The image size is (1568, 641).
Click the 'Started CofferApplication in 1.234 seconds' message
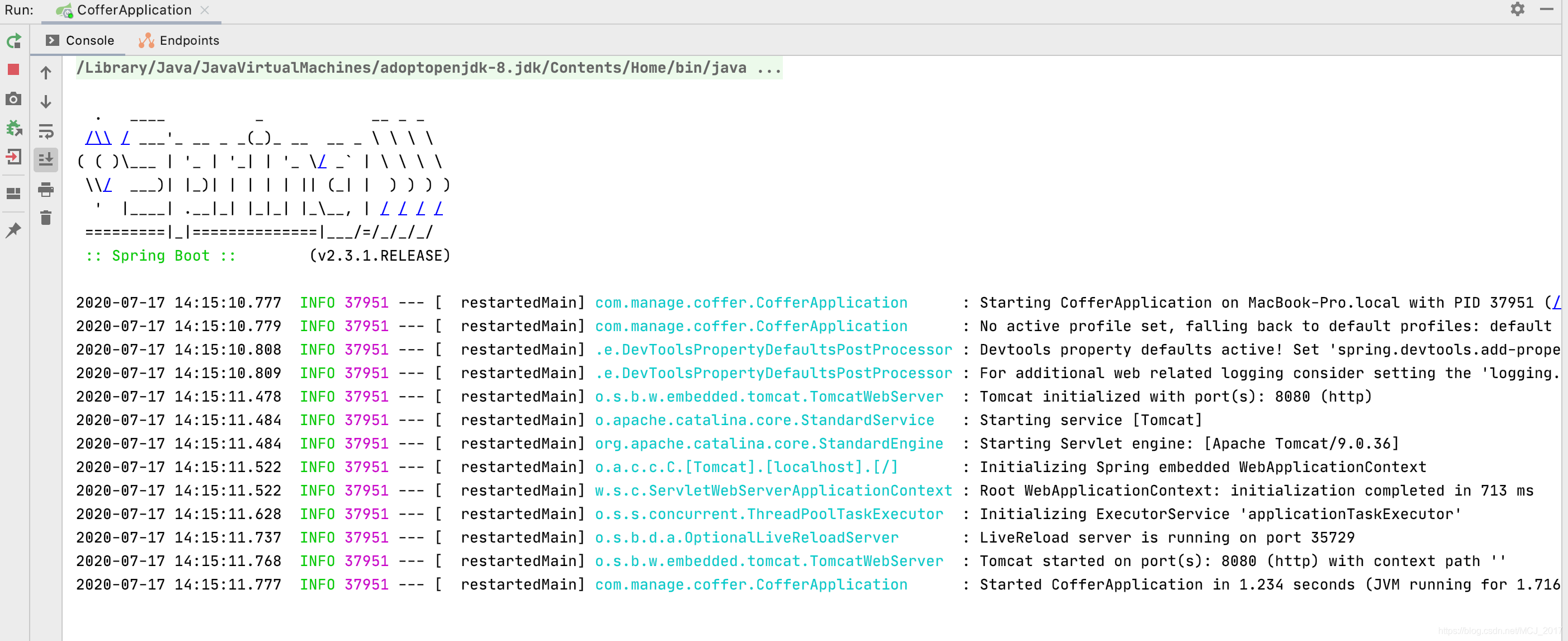click(x=1270, y=585)
